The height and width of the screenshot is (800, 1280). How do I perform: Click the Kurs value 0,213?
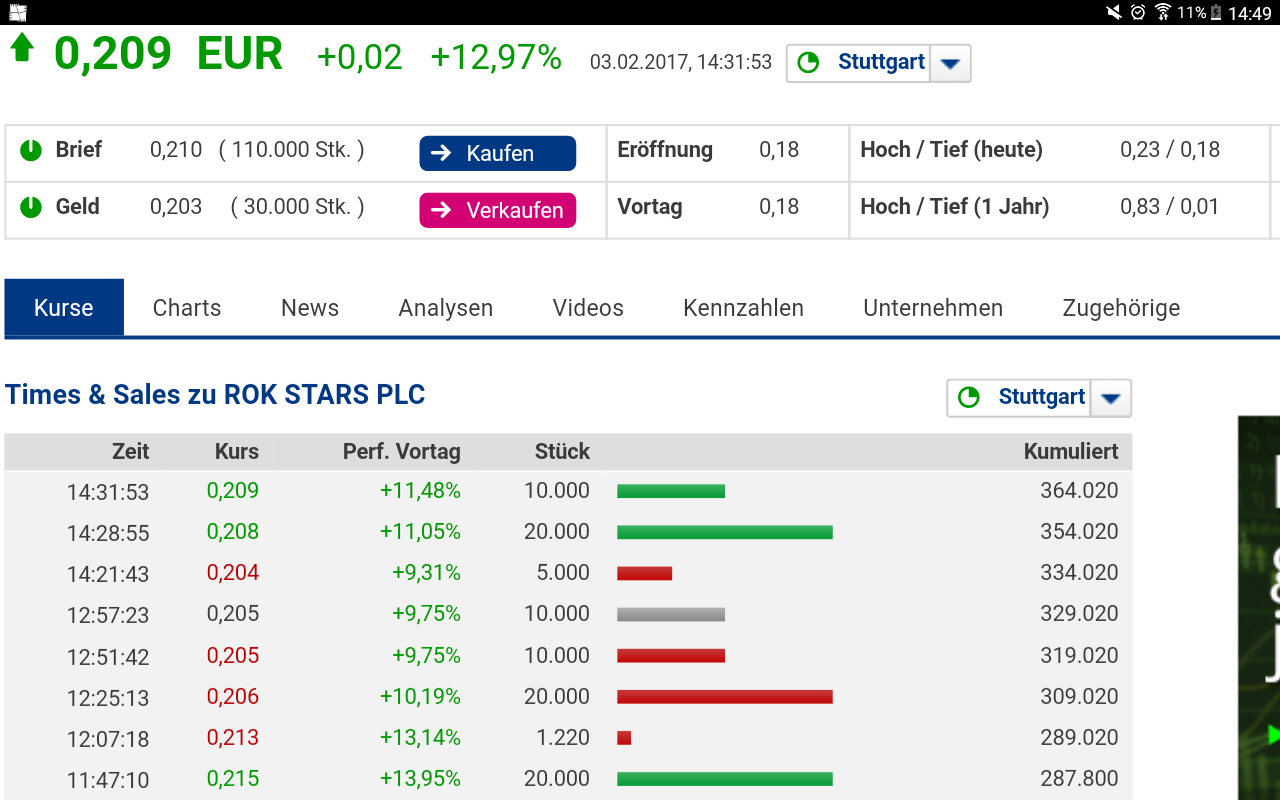click(x=233, y=738)
